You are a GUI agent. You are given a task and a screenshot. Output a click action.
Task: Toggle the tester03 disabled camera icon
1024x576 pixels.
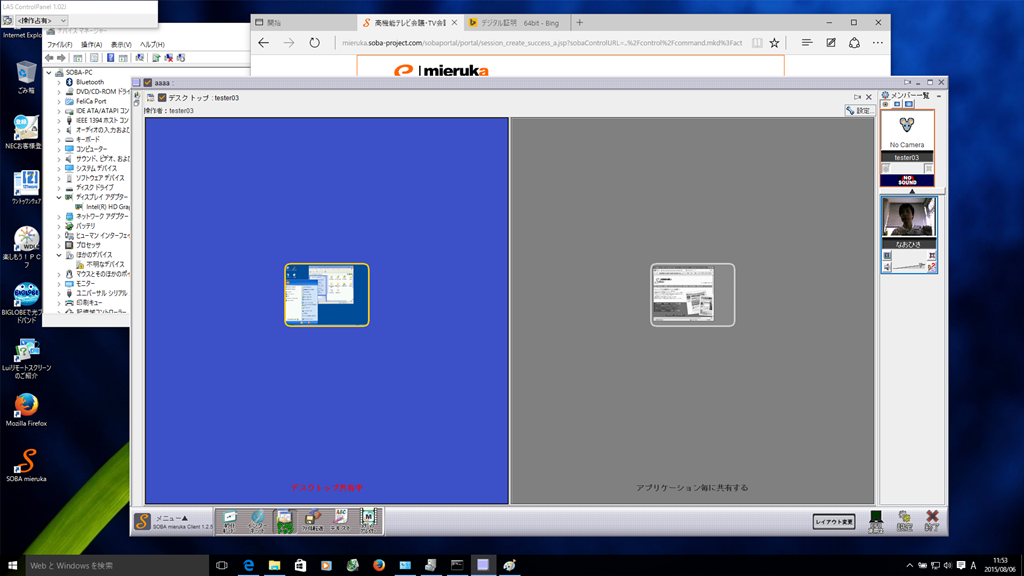point(886,168)
